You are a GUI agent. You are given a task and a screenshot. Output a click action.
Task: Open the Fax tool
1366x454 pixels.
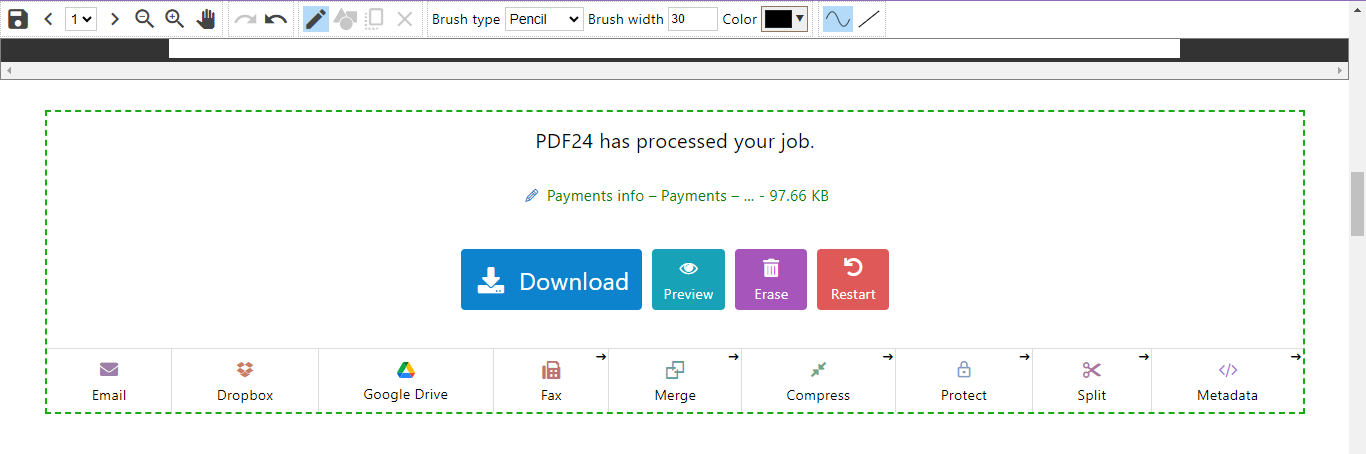[x=551, y=380]
